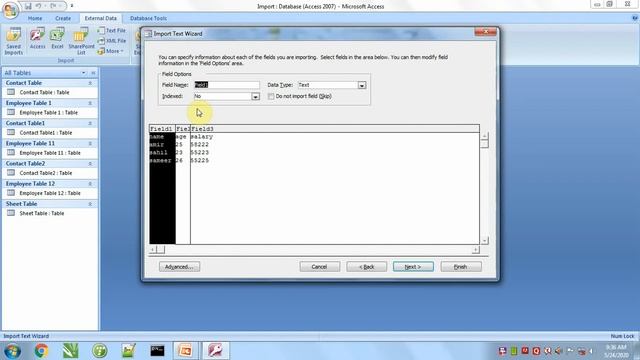Click preview horizontal scrollbar right arrow

[x=476, y=249]
